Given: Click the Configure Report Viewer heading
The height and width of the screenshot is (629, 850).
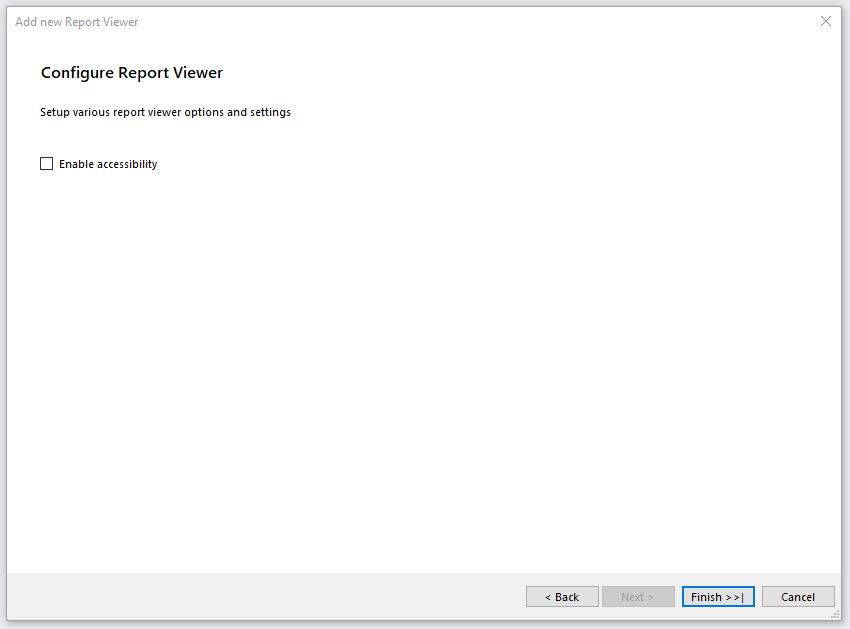Looking at the screenshot, I should [x=131, y=72].
